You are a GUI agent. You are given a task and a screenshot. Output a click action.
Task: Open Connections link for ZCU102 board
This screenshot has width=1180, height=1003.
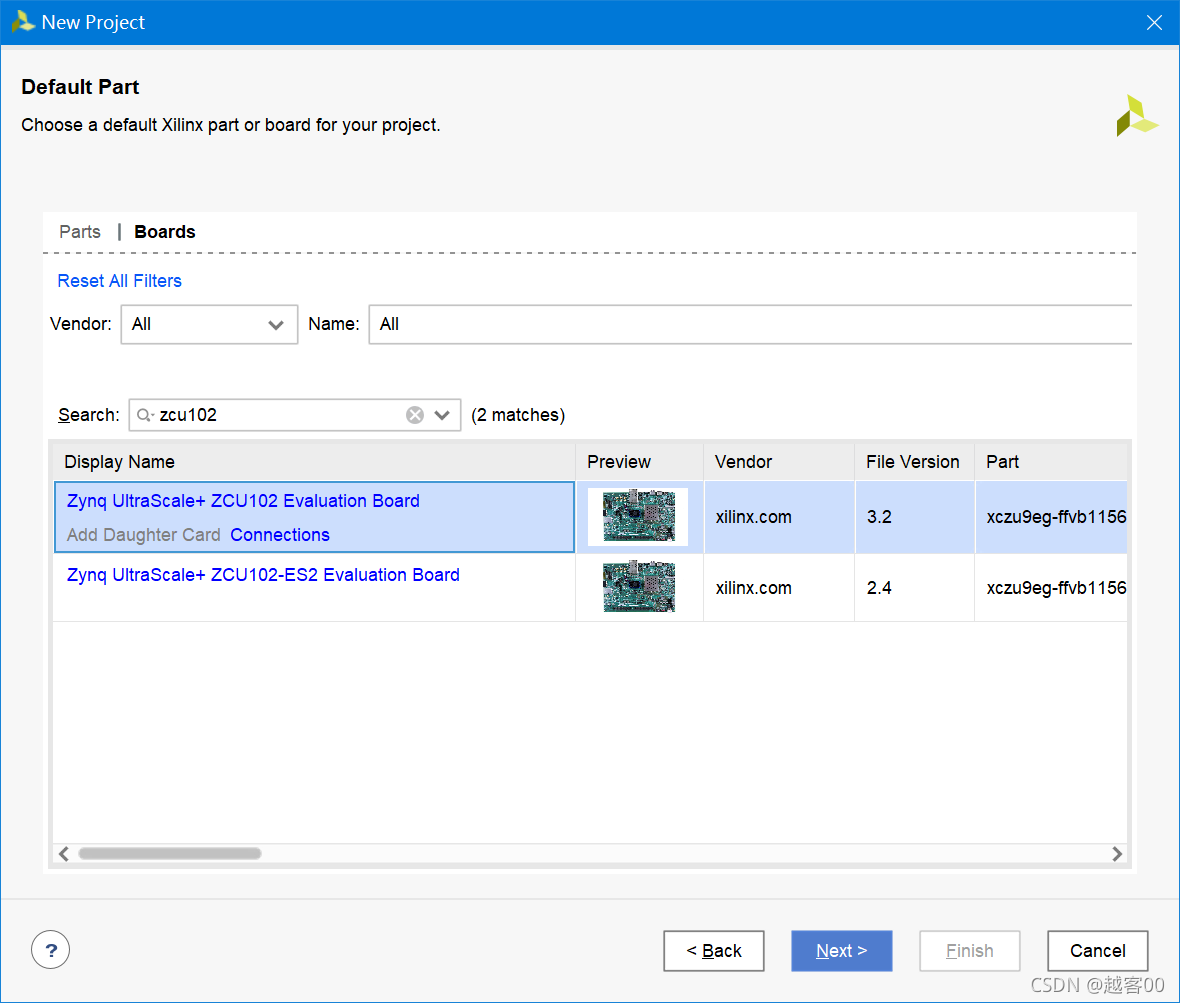coord(280,535)
